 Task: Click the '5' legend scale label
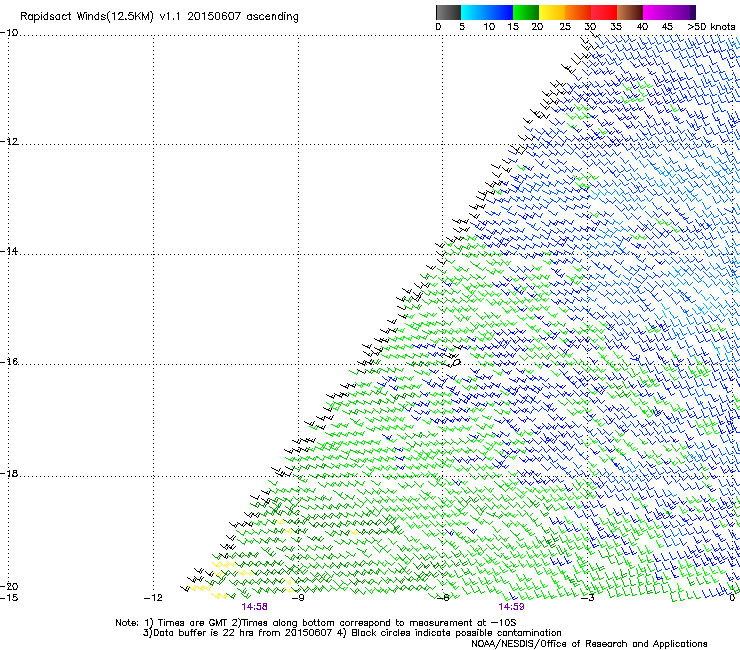(462, 27)
